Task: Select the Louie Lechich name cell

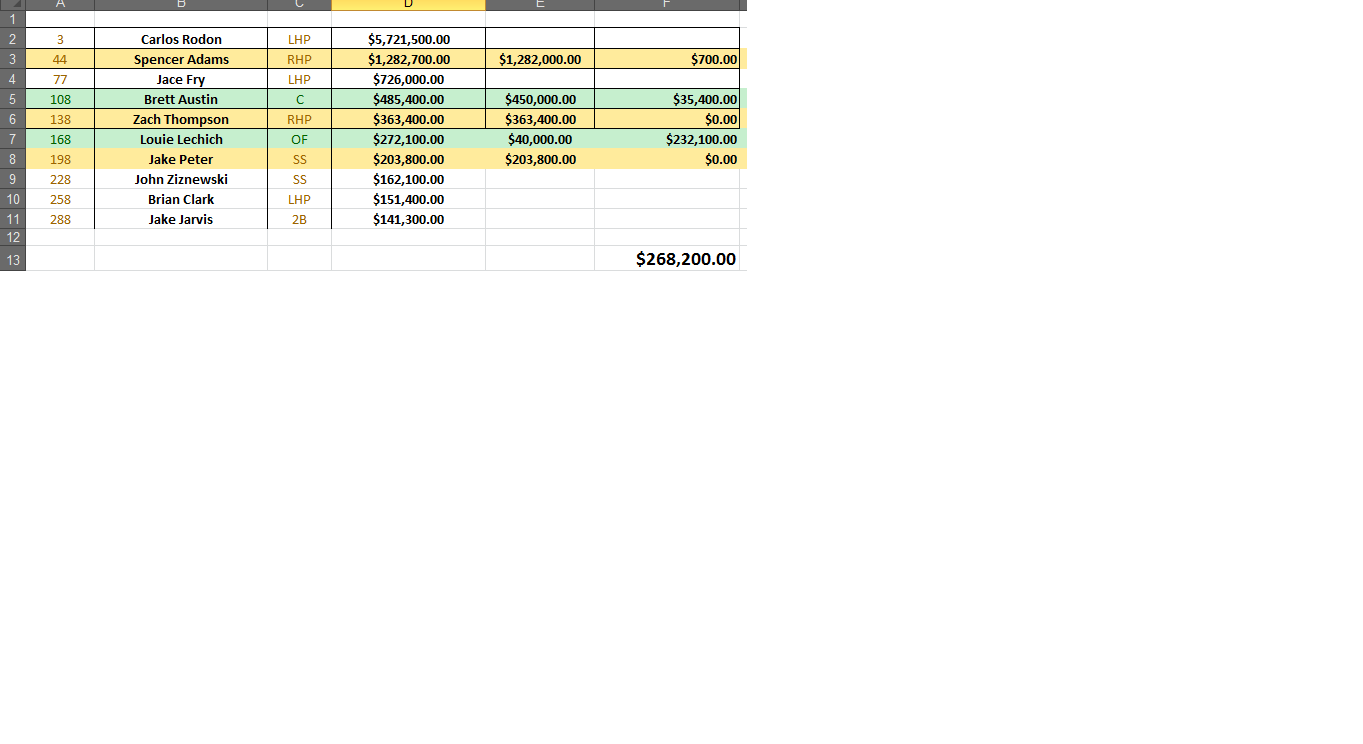Action: click(181, 139)
